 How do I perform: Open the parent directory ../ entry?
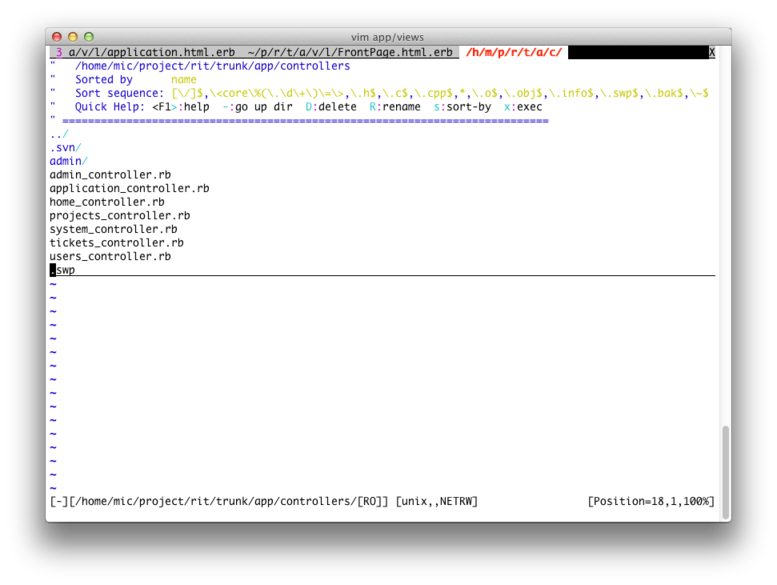[59, 134]
